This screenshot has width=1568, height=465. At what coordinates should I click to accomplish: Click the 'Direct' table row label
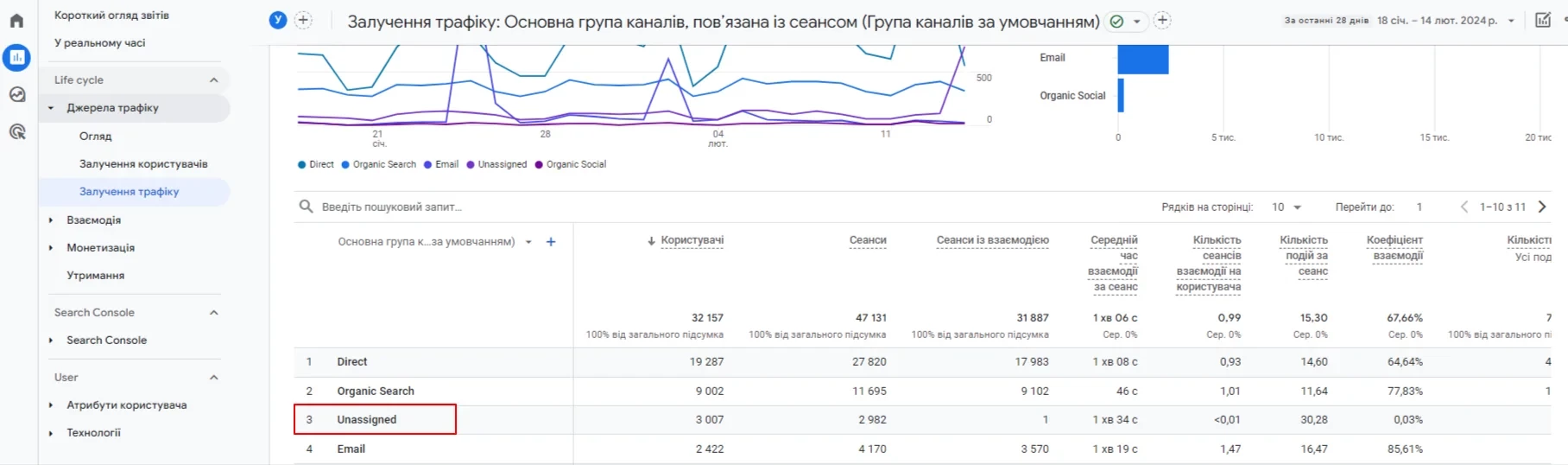351,362
